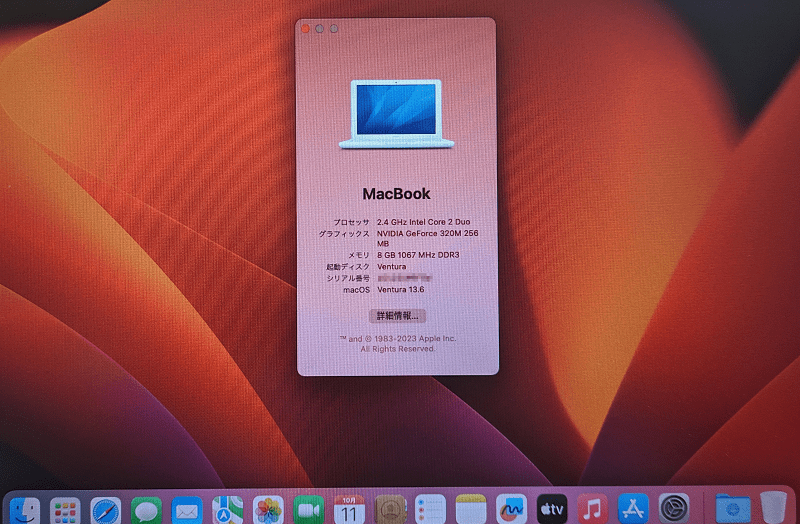Screen dimensions: 800x524
Task: Open System Settings from the Dock
Action: click(x=674, y=510)
